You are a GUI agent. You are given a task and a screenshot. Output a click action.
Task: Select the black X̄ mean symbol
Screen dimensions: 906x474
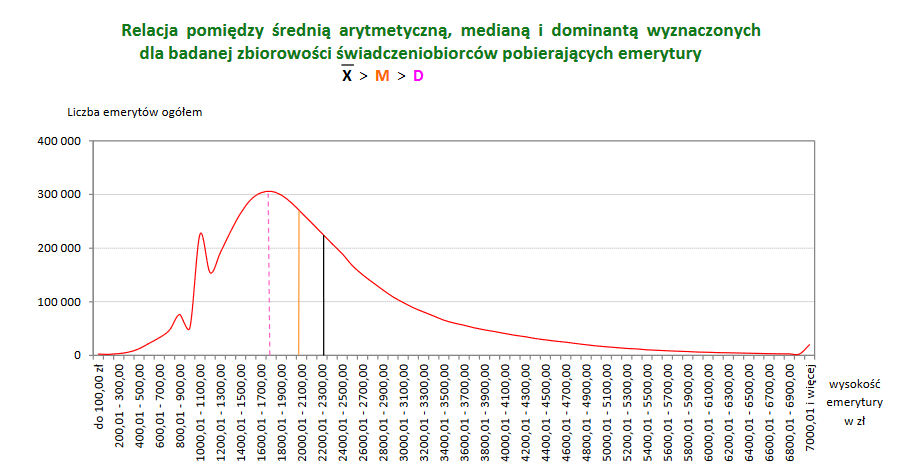347,76
